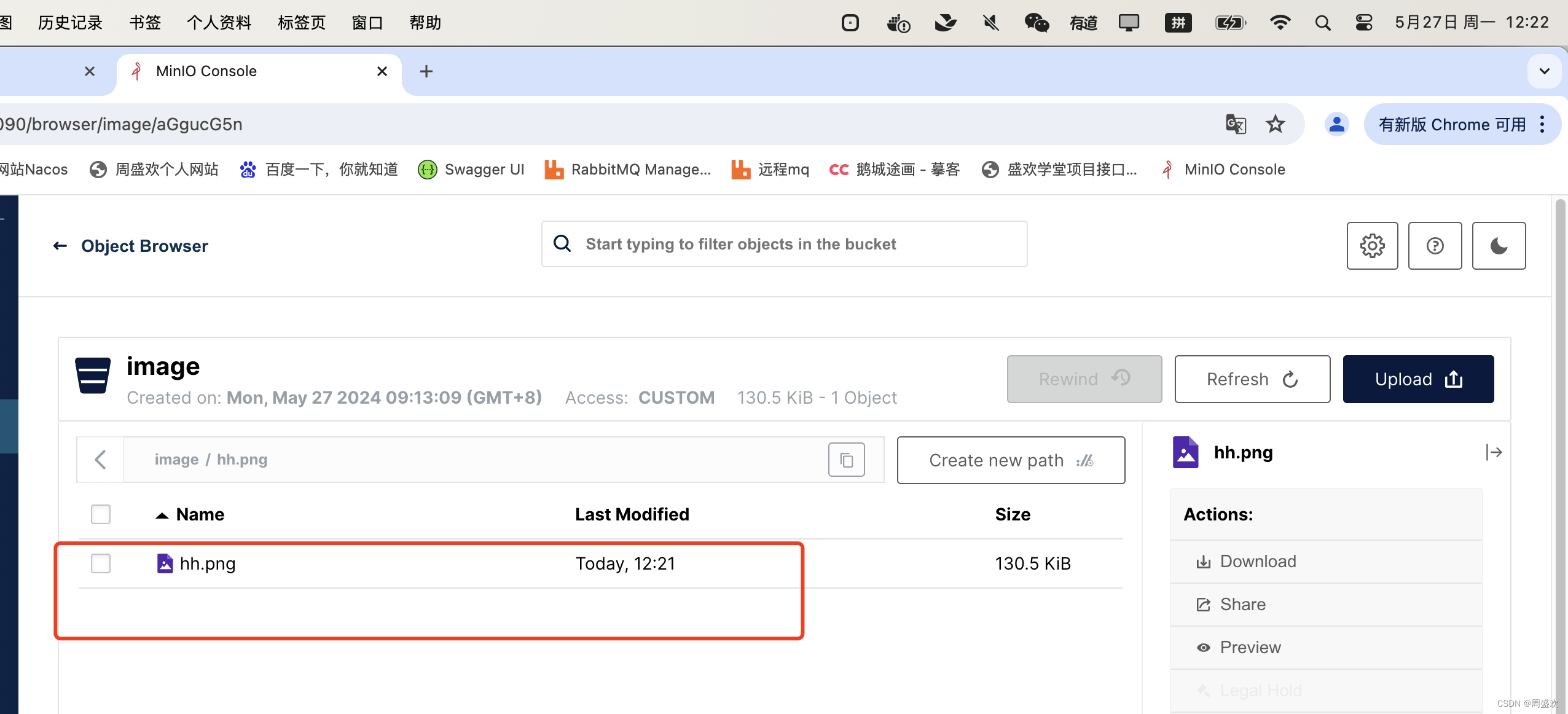Open Spotlight search in menu bar

(x=1323, y=23)
